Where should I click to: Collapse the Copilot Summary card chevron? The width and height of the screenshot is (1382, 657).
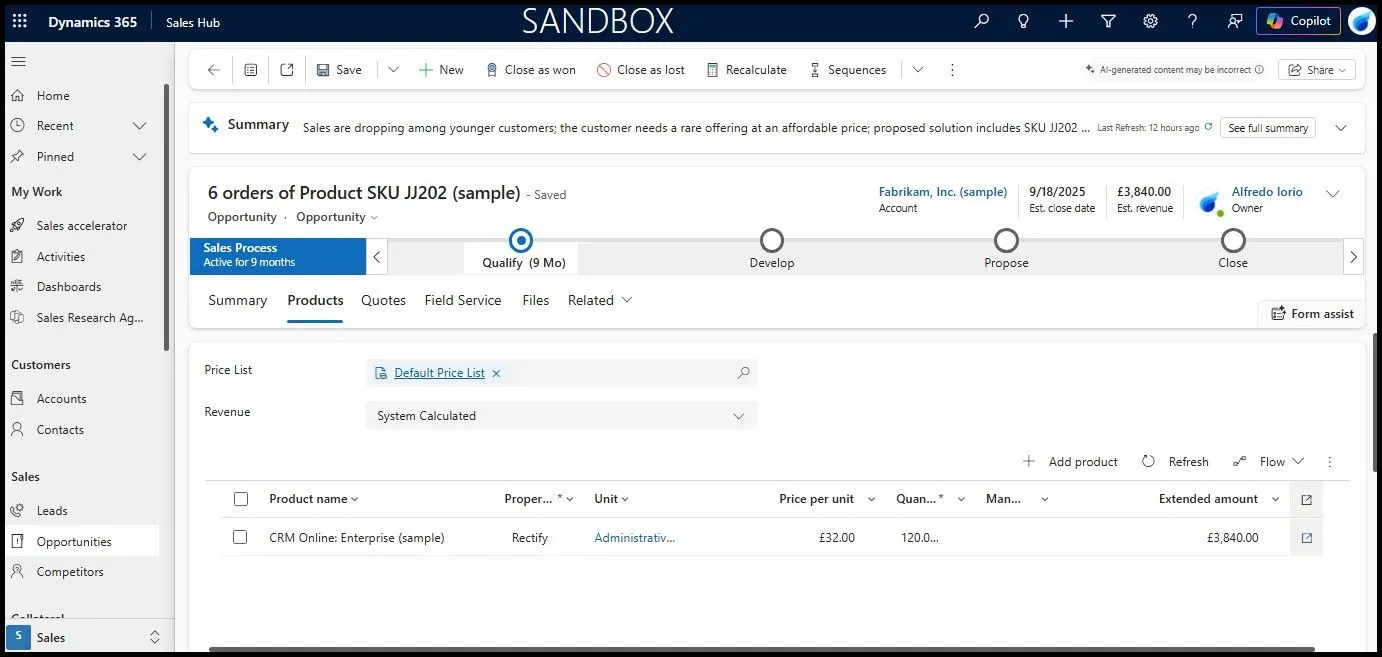coord(1341,128)
